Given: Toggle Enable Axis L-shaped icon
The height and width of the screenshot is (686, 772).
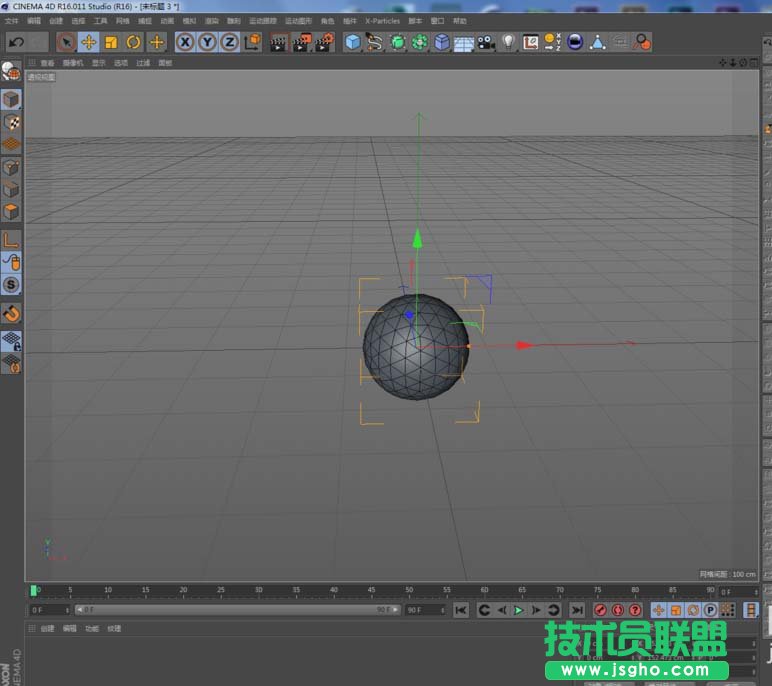Looking at the screenshot, I should (x=11, y=240).
